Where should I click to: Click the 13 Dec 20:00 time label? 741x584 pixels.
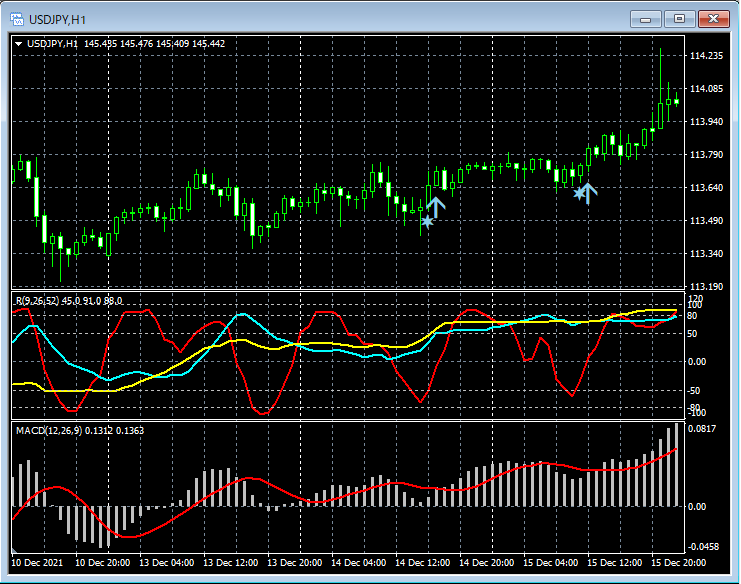294,563
